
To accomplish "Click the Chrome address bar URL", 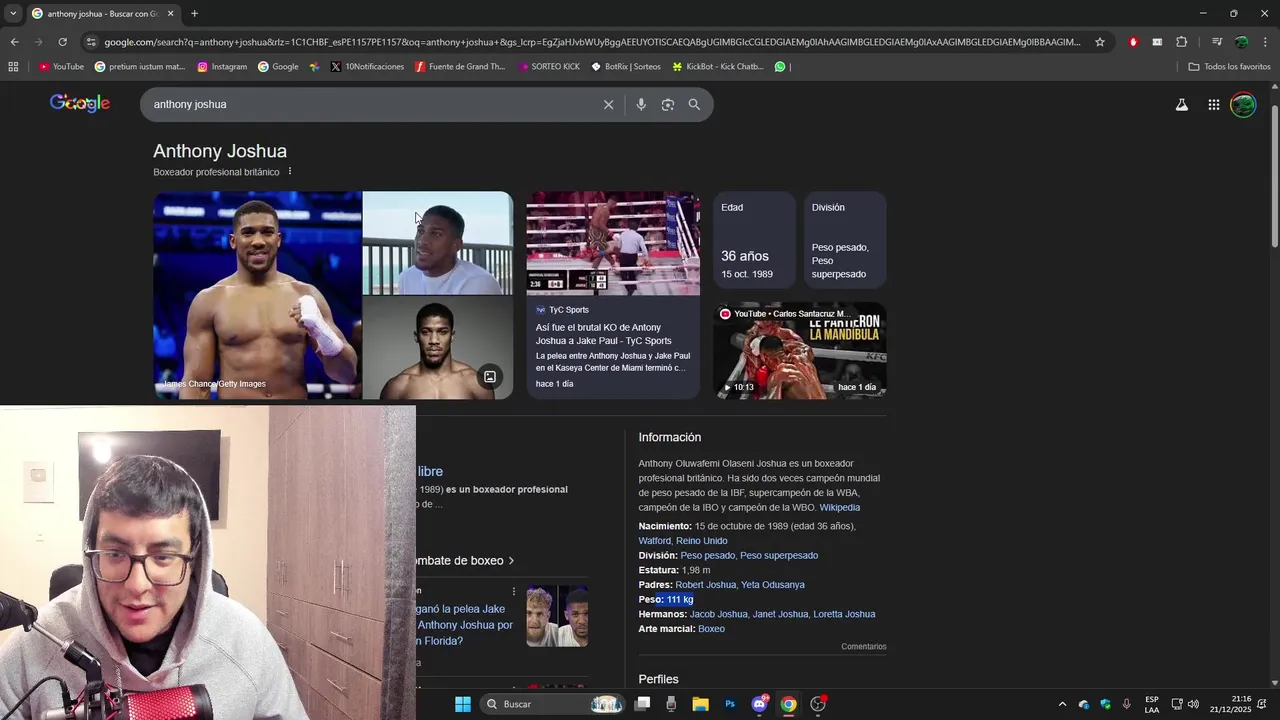I will tap(592, 42).
